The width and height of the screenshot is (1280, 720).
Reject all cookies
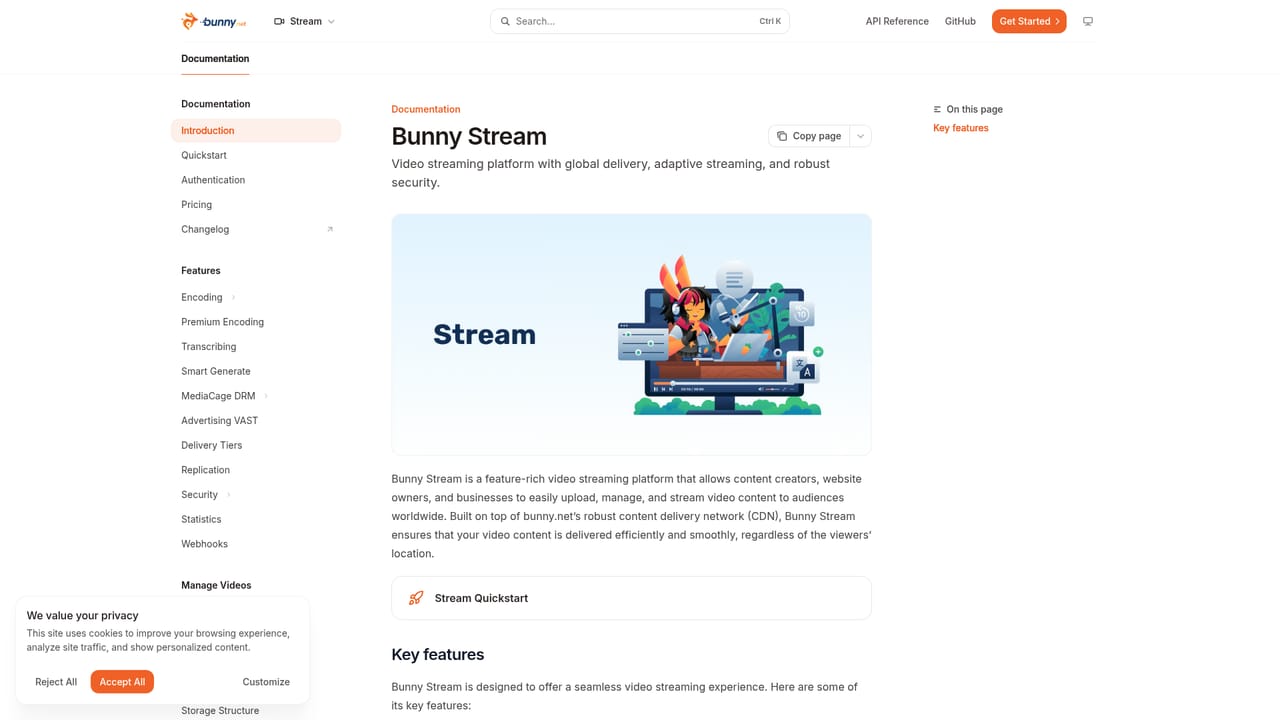point(56,682)
